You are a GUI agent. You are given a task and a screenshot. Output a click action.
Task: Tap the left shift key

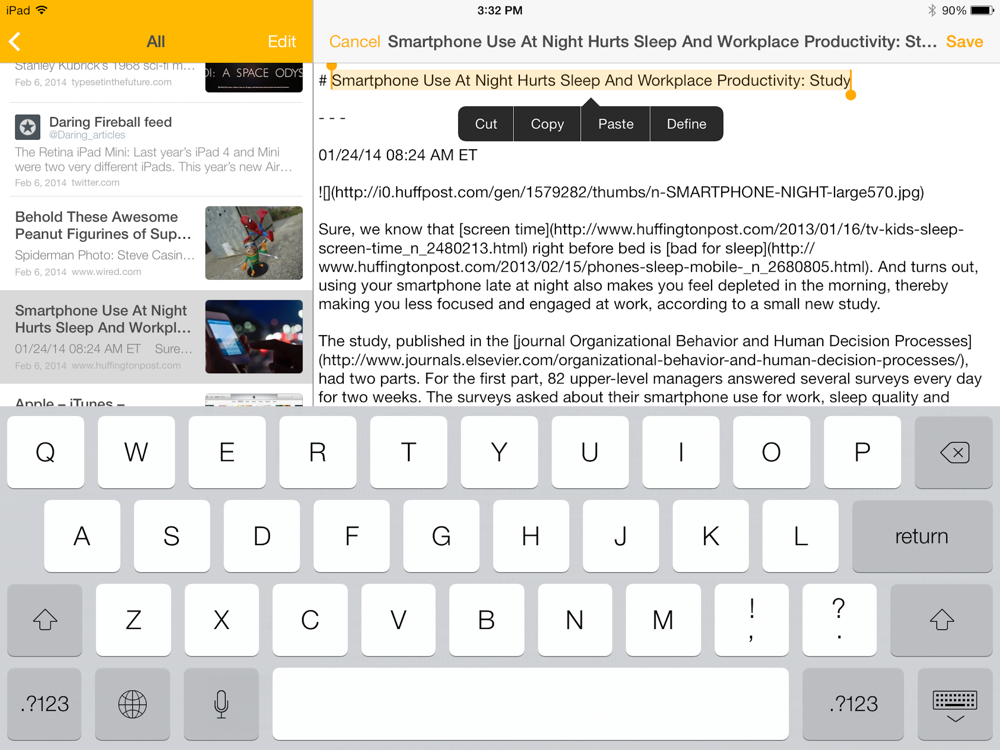[x=45, y=620]
